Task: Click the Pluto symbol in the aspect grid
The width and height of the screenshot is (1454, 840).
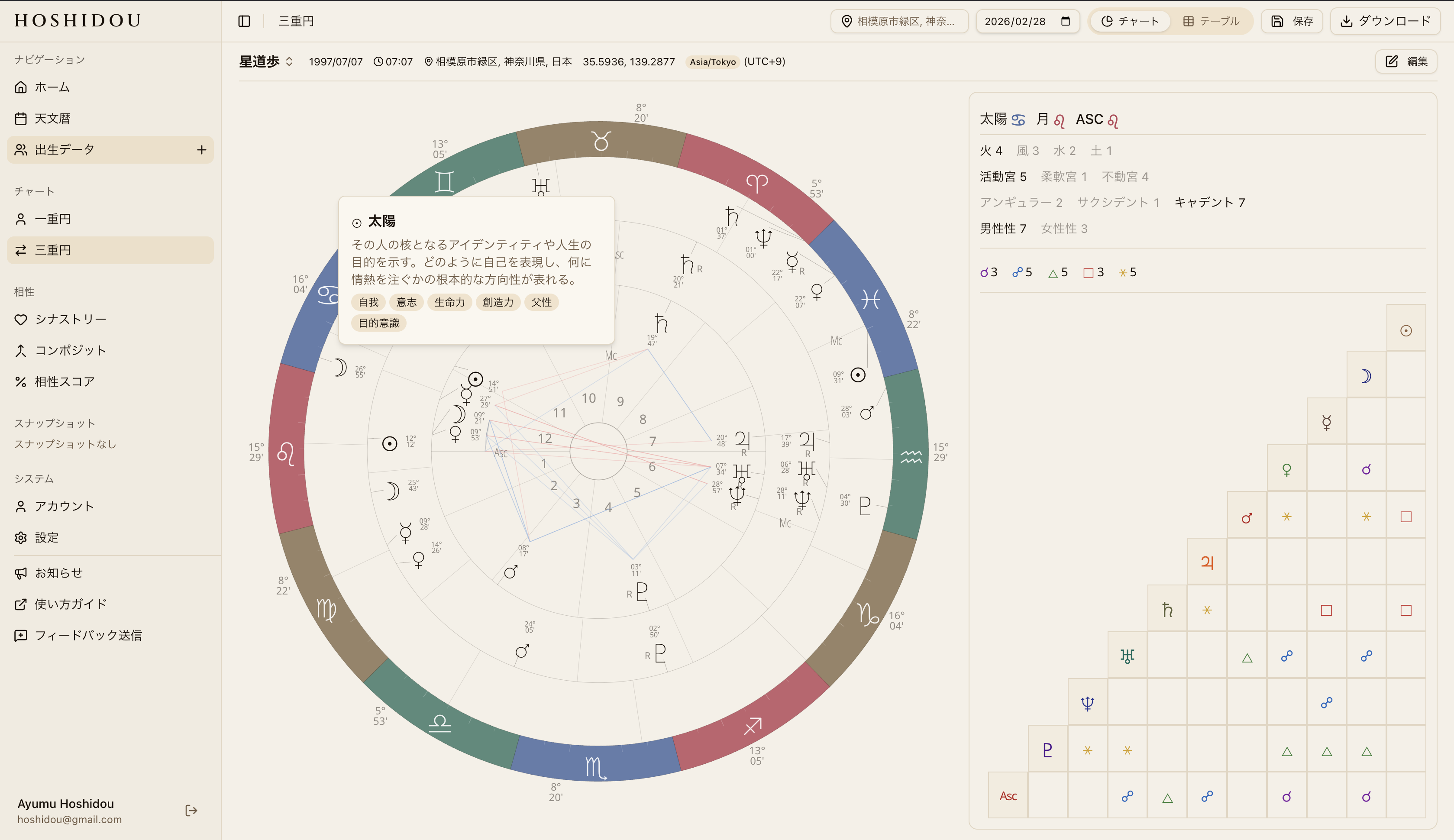Action: pyautogui.click(x=1047, y=750)
